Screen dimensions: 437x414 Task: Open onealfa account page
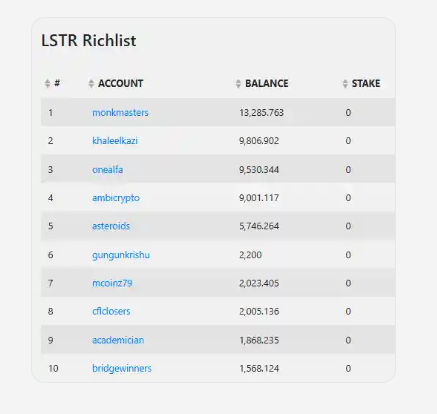coord(108,170)
